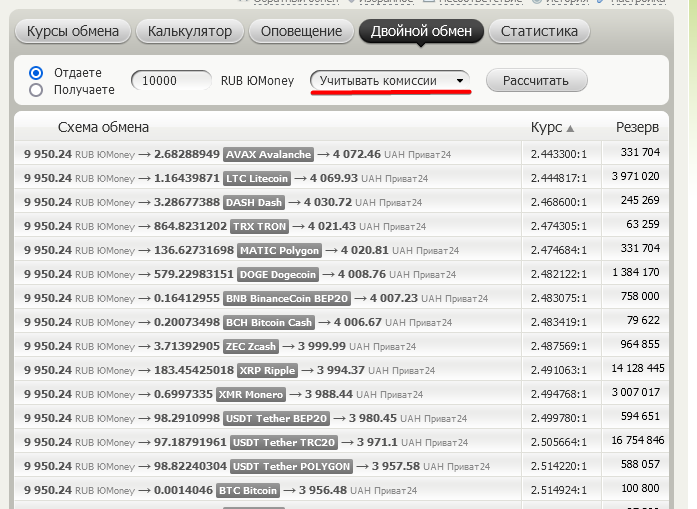This screenshot has width=697, height=509.
Task: Click rate 2.505664:1 in Tether TRC20 row
Action: (559, 442)
